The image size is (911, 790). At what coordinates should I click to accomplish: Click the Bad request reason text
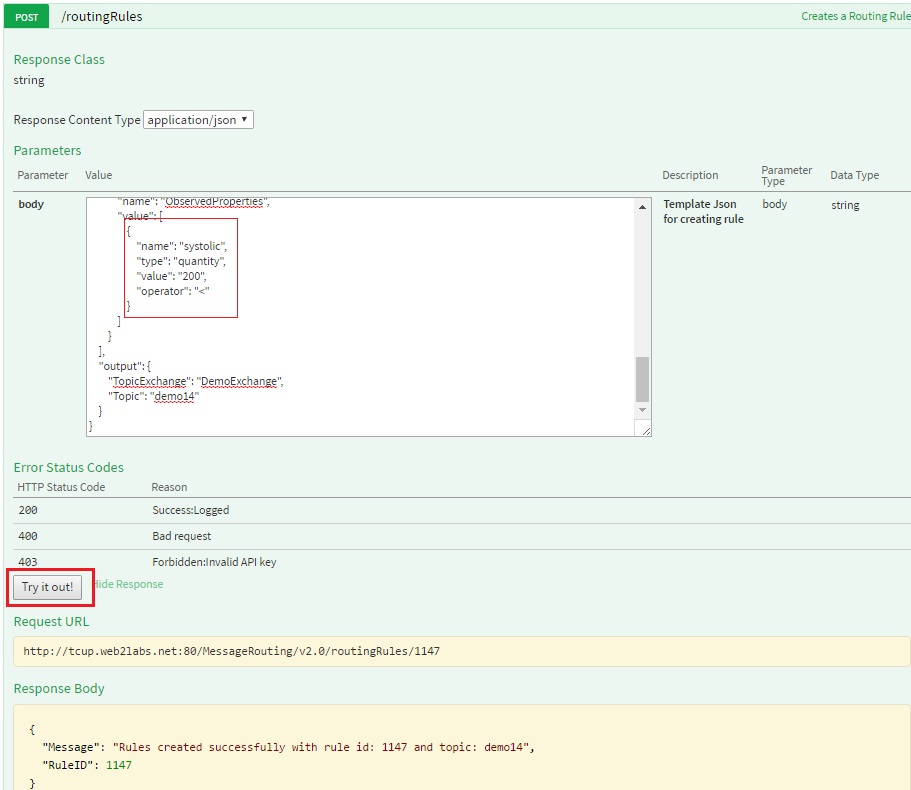click(181, 536)
